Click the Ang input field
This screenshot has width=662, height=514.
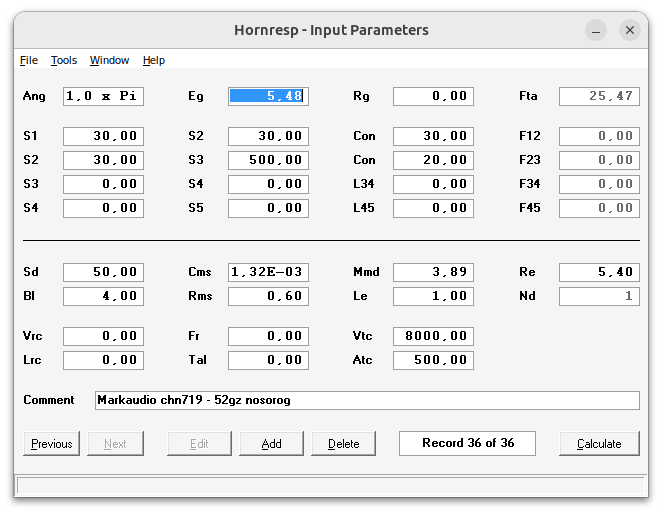103,96
